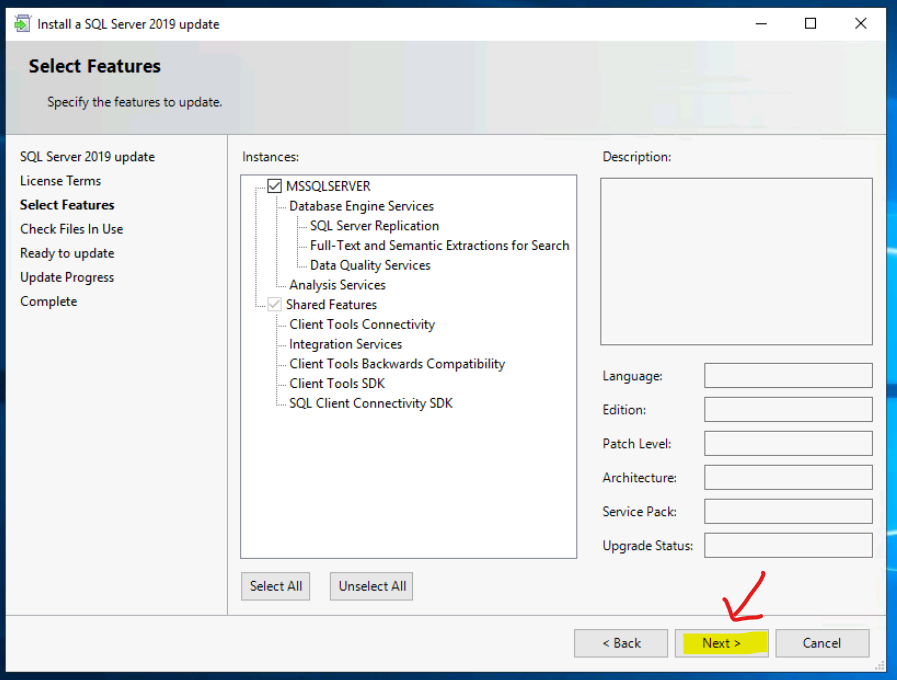
Task: Click the SQL Server installer title bar icon
Action: coord(22,24)
